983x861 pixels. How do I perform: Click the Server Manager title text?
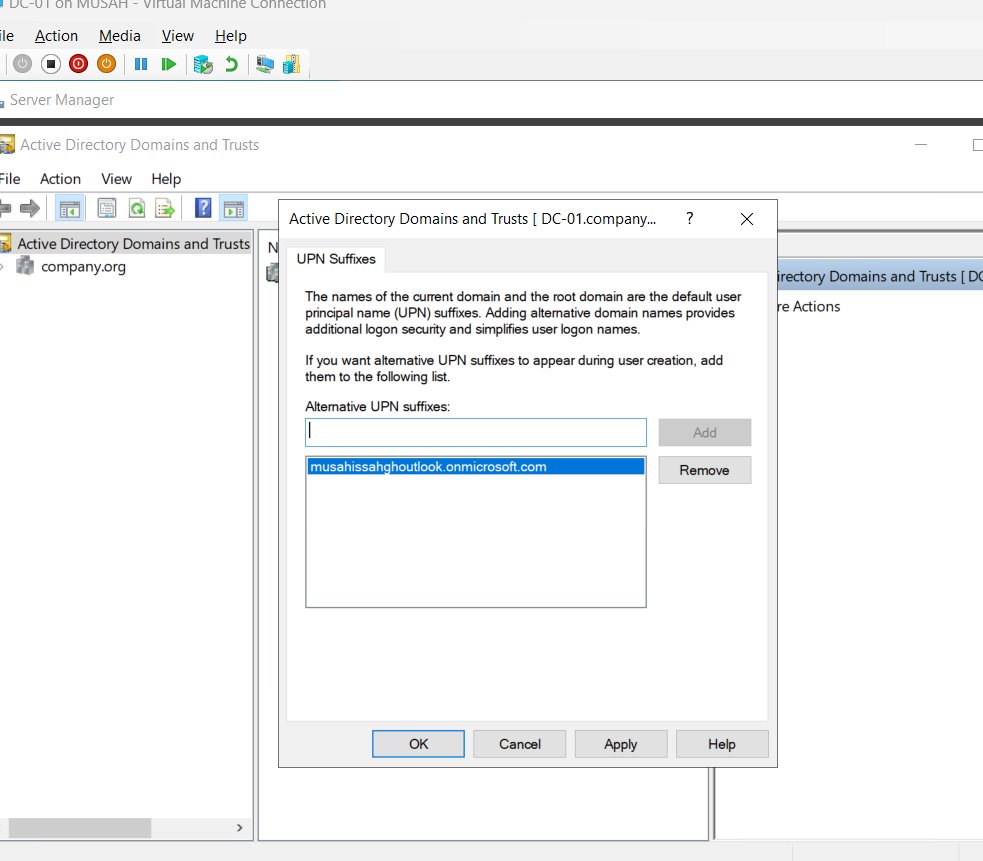coord(62,100)
